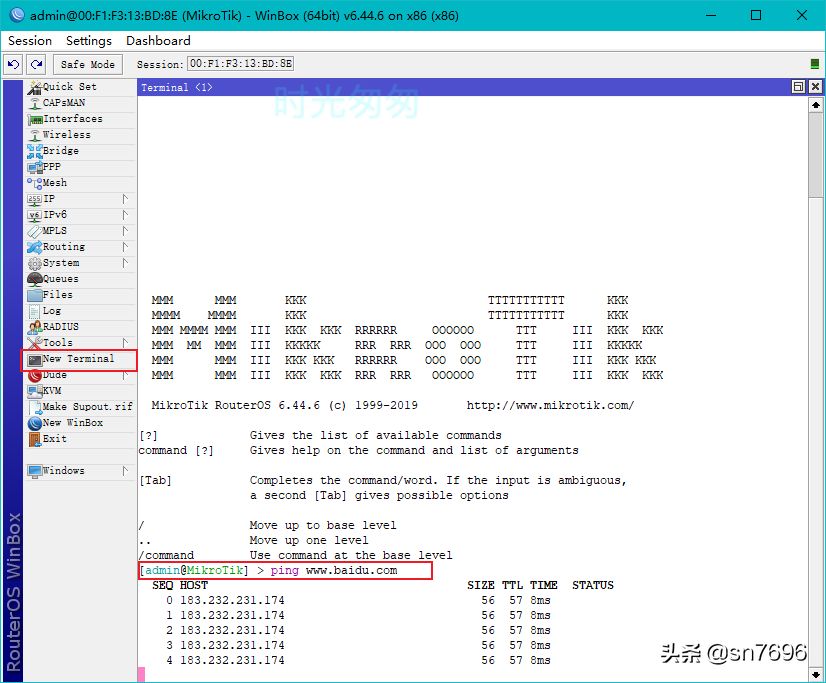Click terminal scrollbar down arrow

[x=816, y=674]
